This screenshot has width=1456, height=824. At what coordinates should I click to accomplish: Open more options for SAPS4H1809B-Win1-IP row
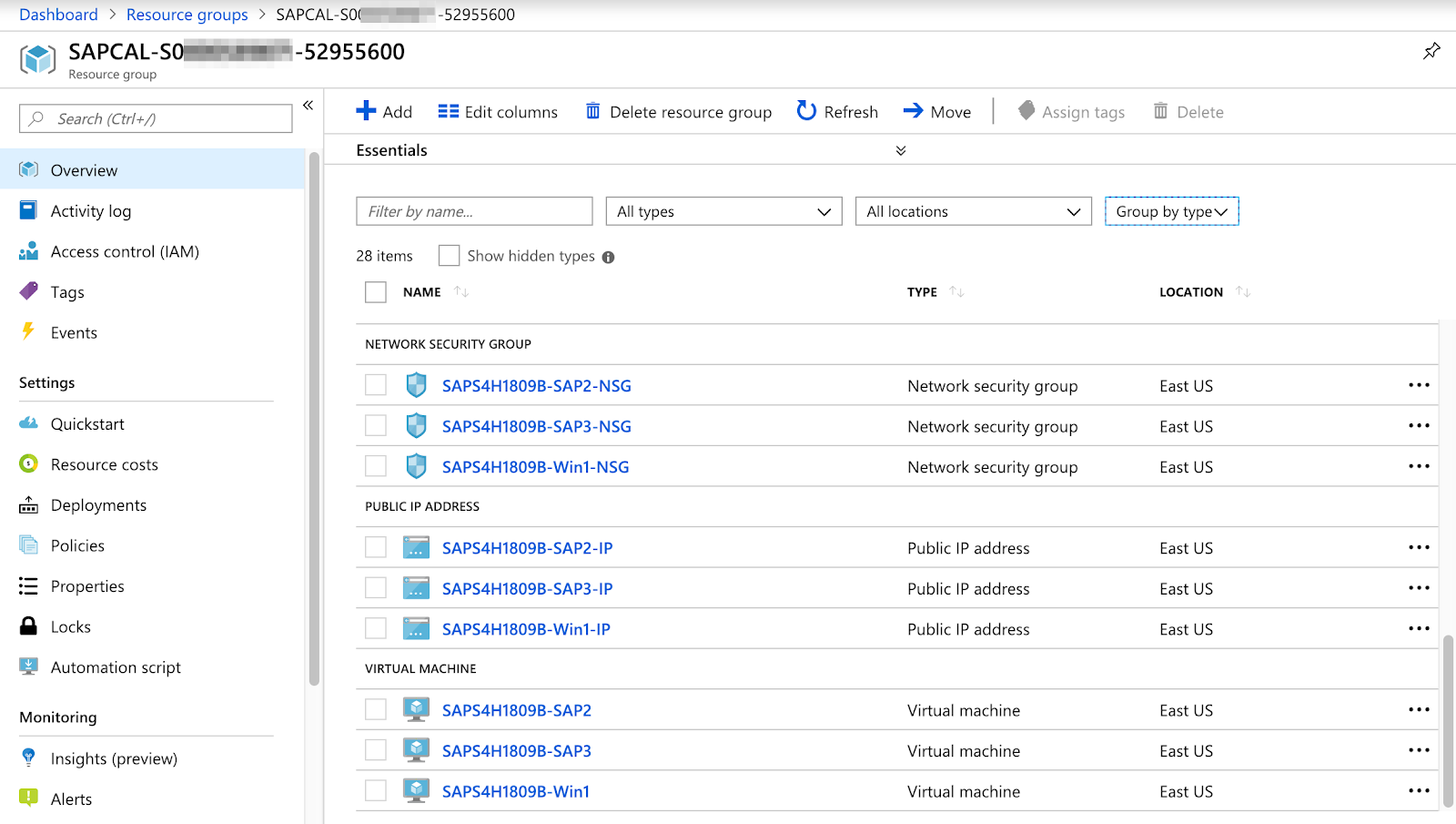coord(1419,628)
